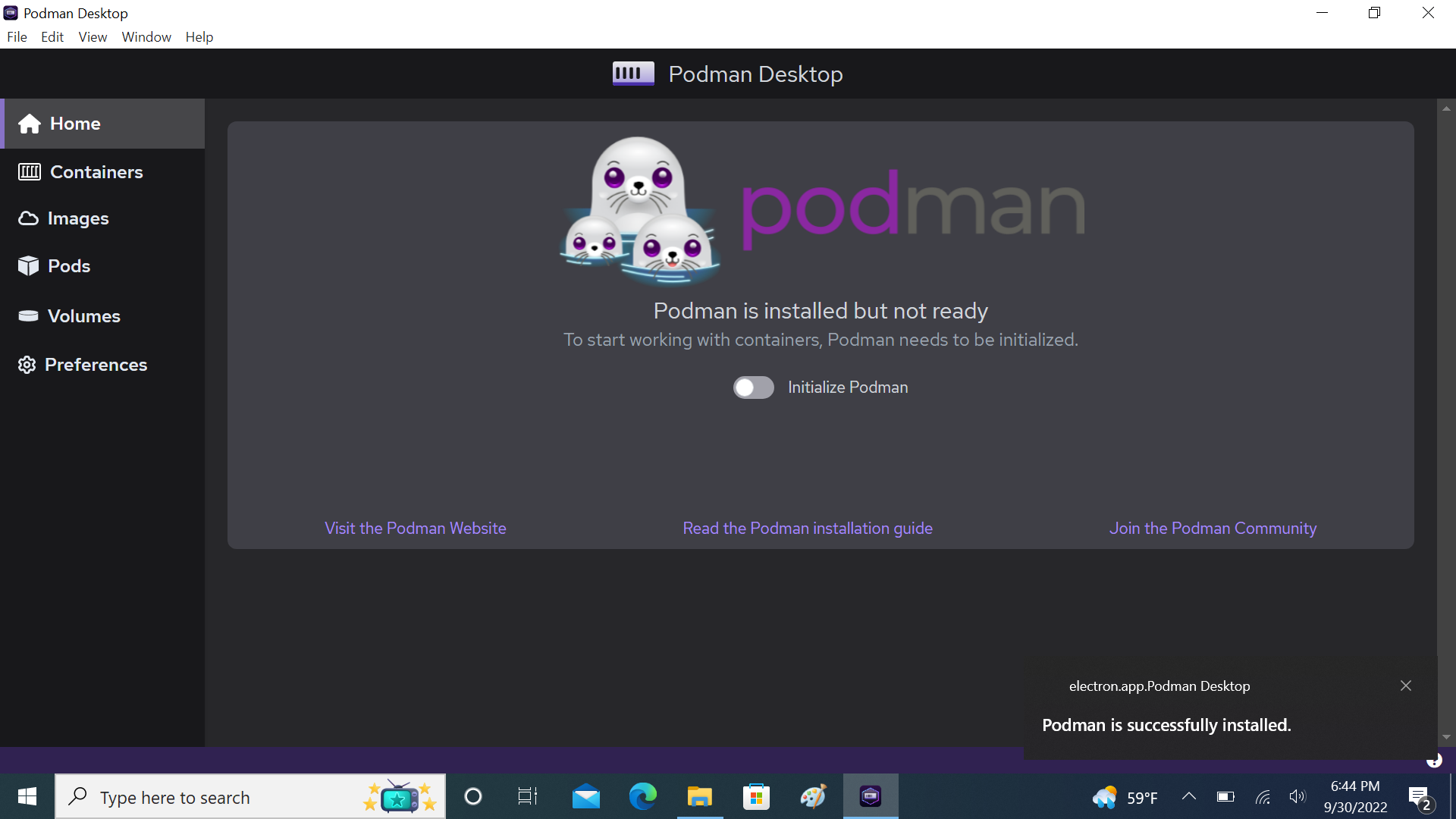Open the clock showing 6:44 PM
Screen dimensions: 1456x819
pyautogui.click(x=1355, y=797)
